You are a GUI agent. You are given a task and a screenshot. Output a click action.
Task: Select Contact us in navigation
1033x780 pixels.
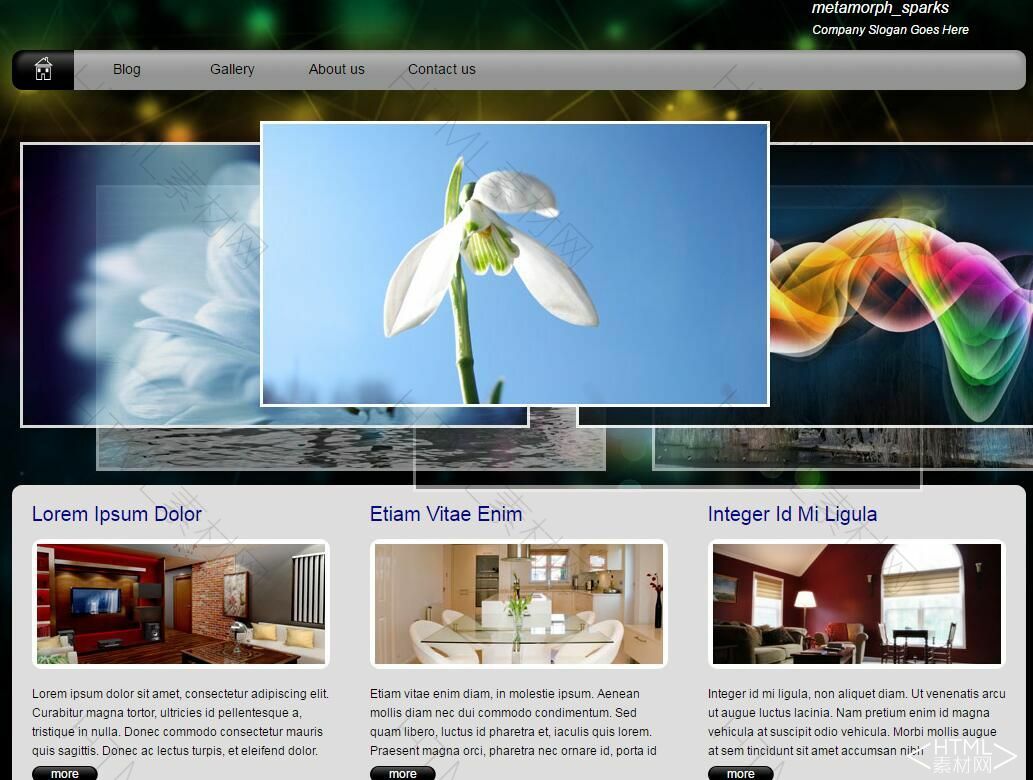point(441,69)
